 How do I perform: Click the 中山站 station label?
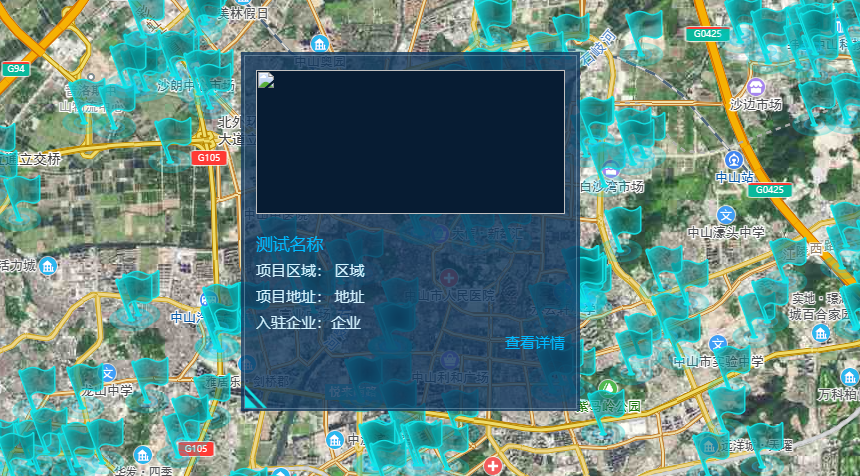[734, 177]
